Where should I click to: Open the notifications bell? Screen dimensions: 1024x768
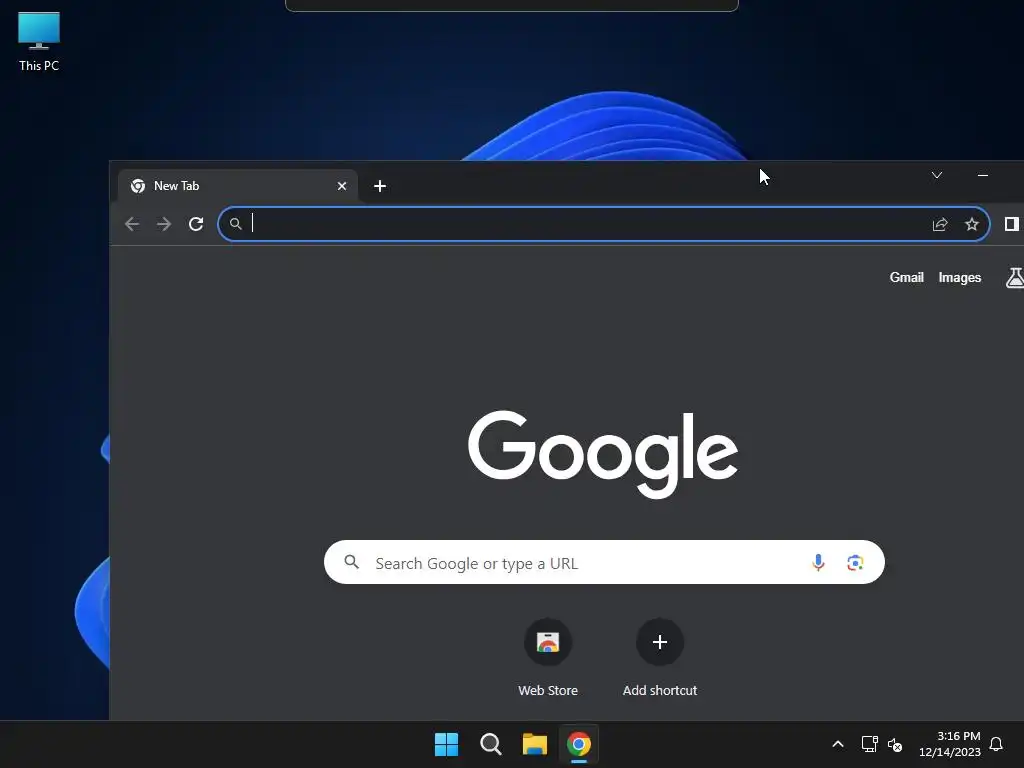996,744
